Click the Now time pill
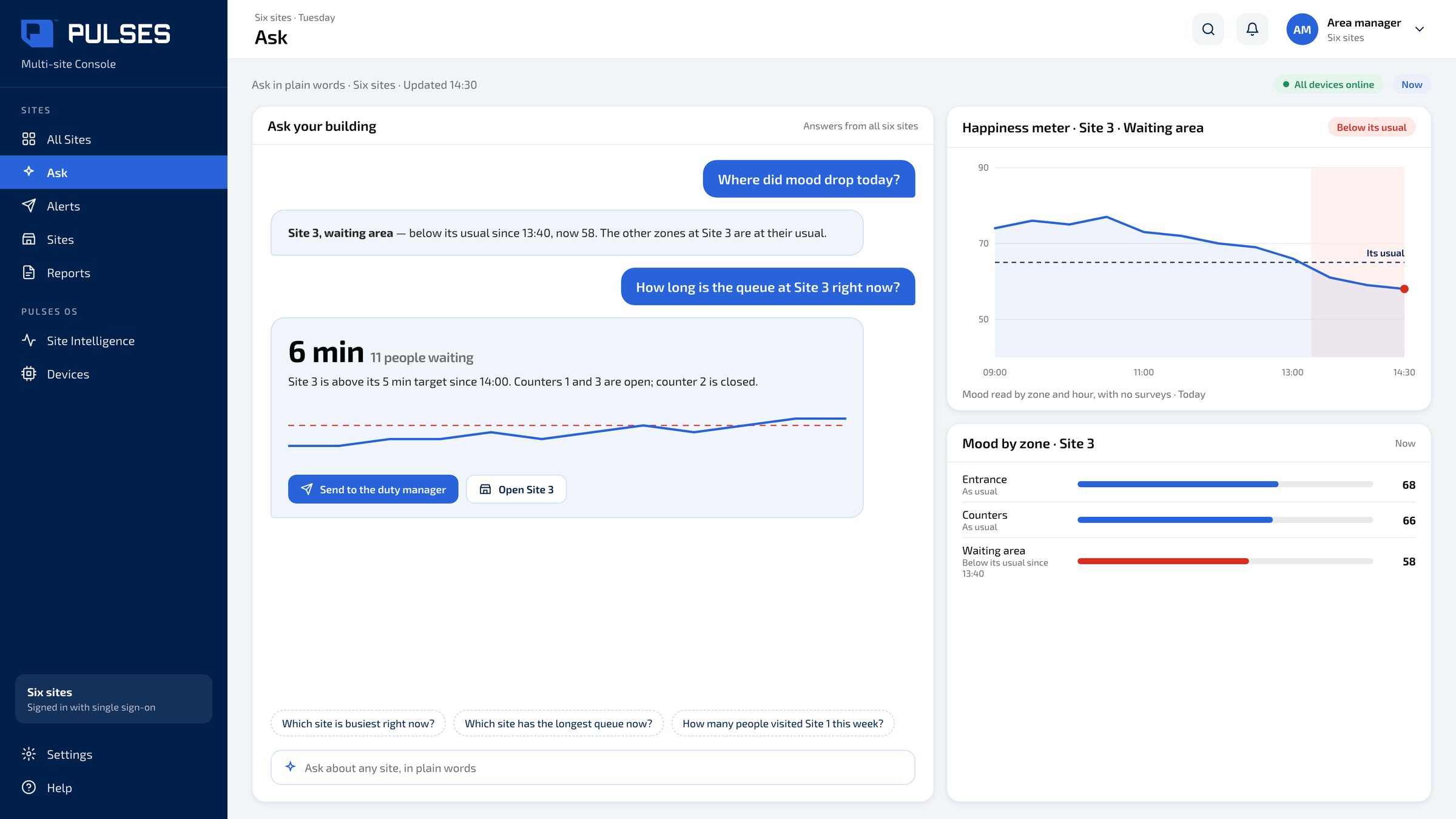This screenshot has width=1456, height=819. (x=1412, y=84)
